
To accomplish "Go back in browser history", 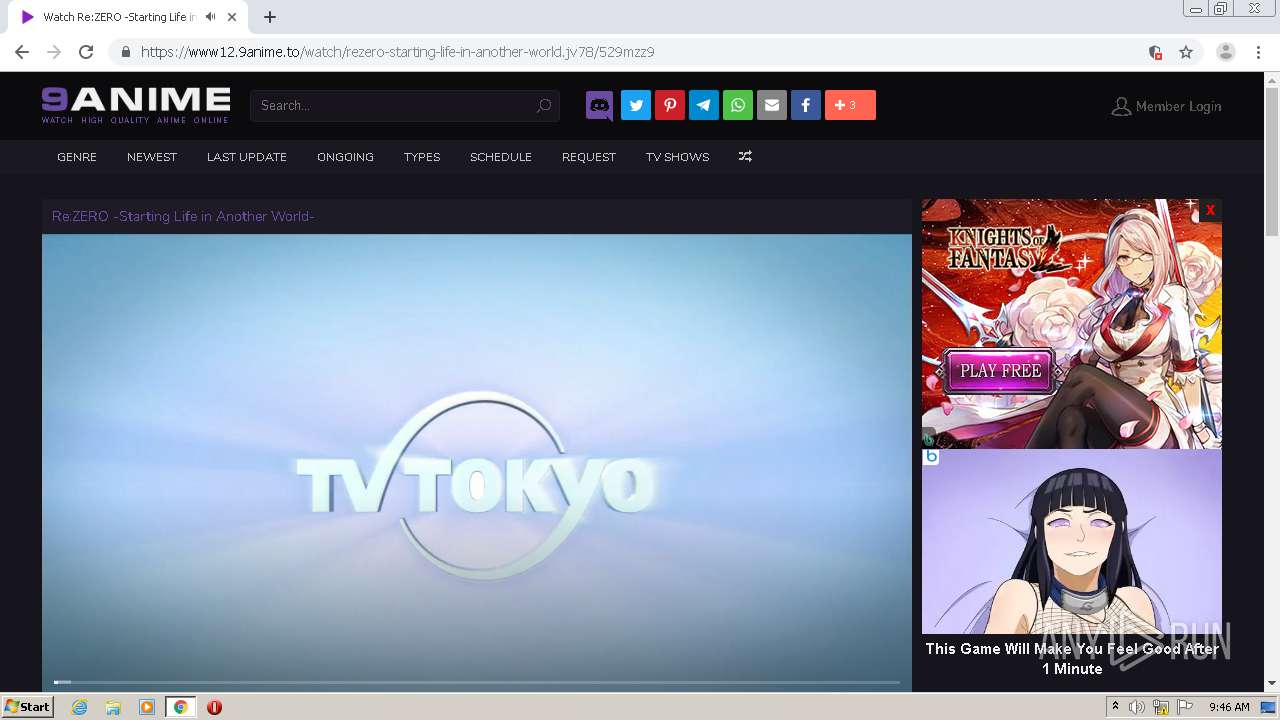I will point(22,52).
